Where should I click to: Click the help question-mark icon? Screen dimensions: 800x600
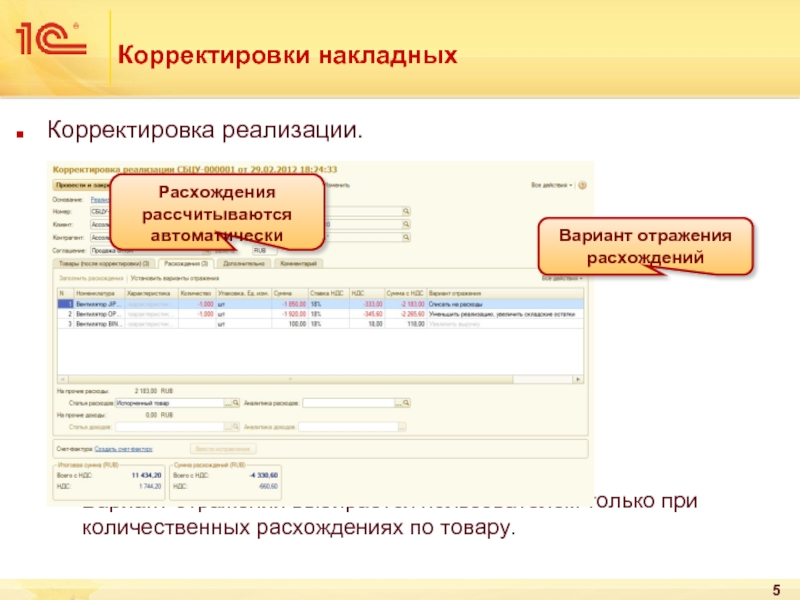coord(582,185)
